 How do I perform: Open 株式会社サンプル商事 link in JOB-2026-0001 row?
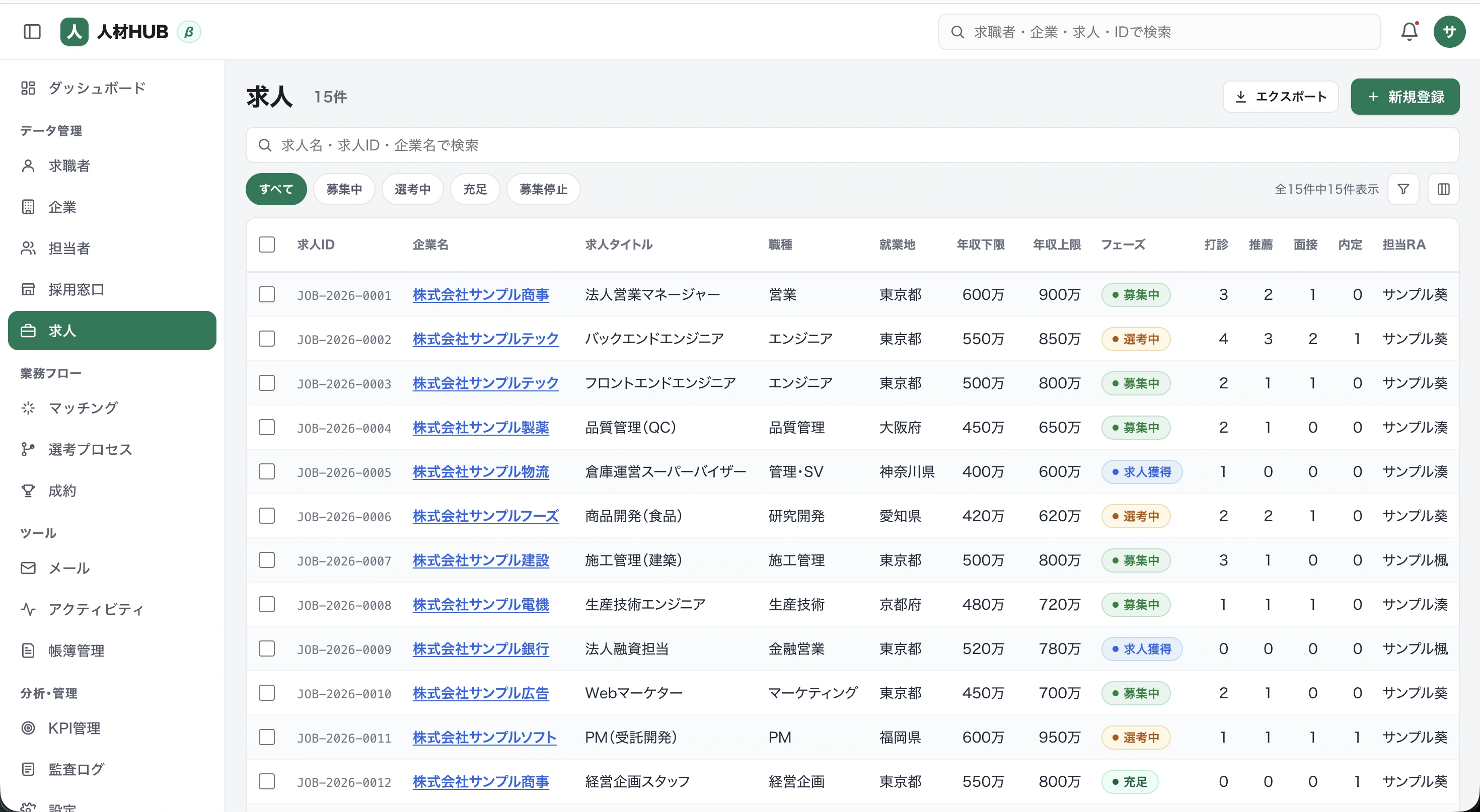tap(481, 295)
